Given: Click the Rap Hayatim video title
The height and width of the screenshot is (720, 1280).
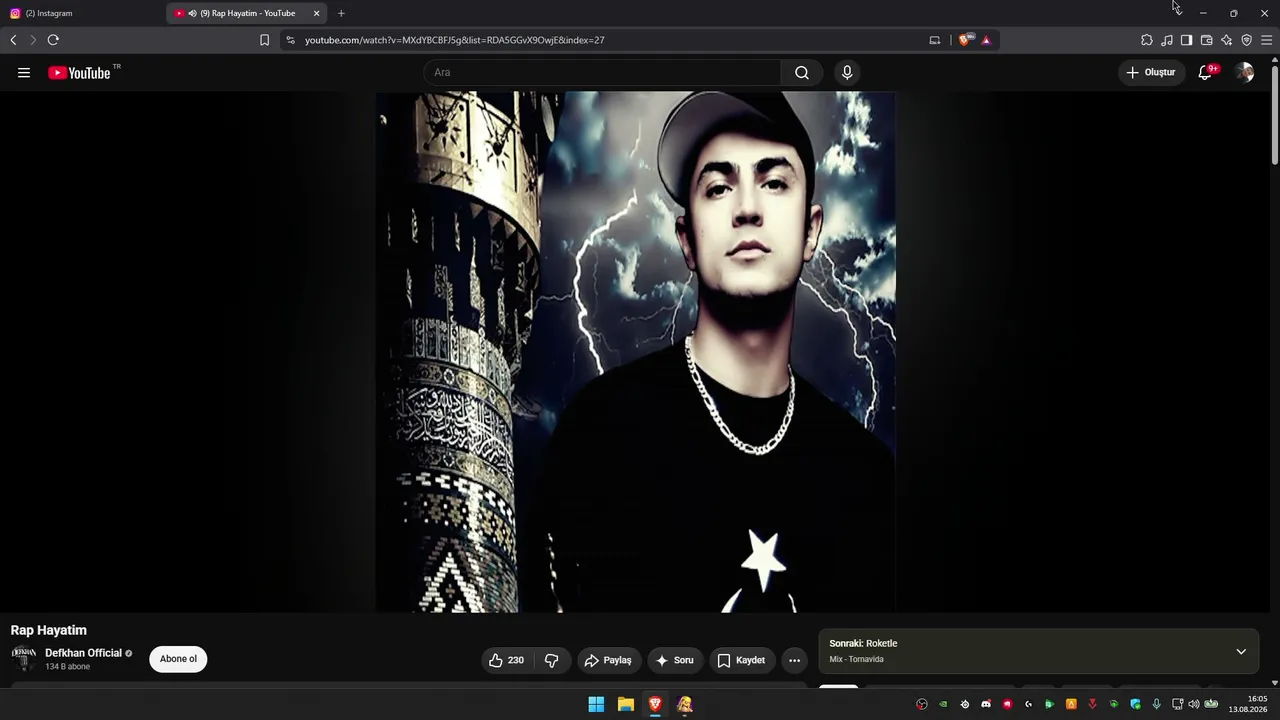Looking at the screenshot, I should [49, 630].
